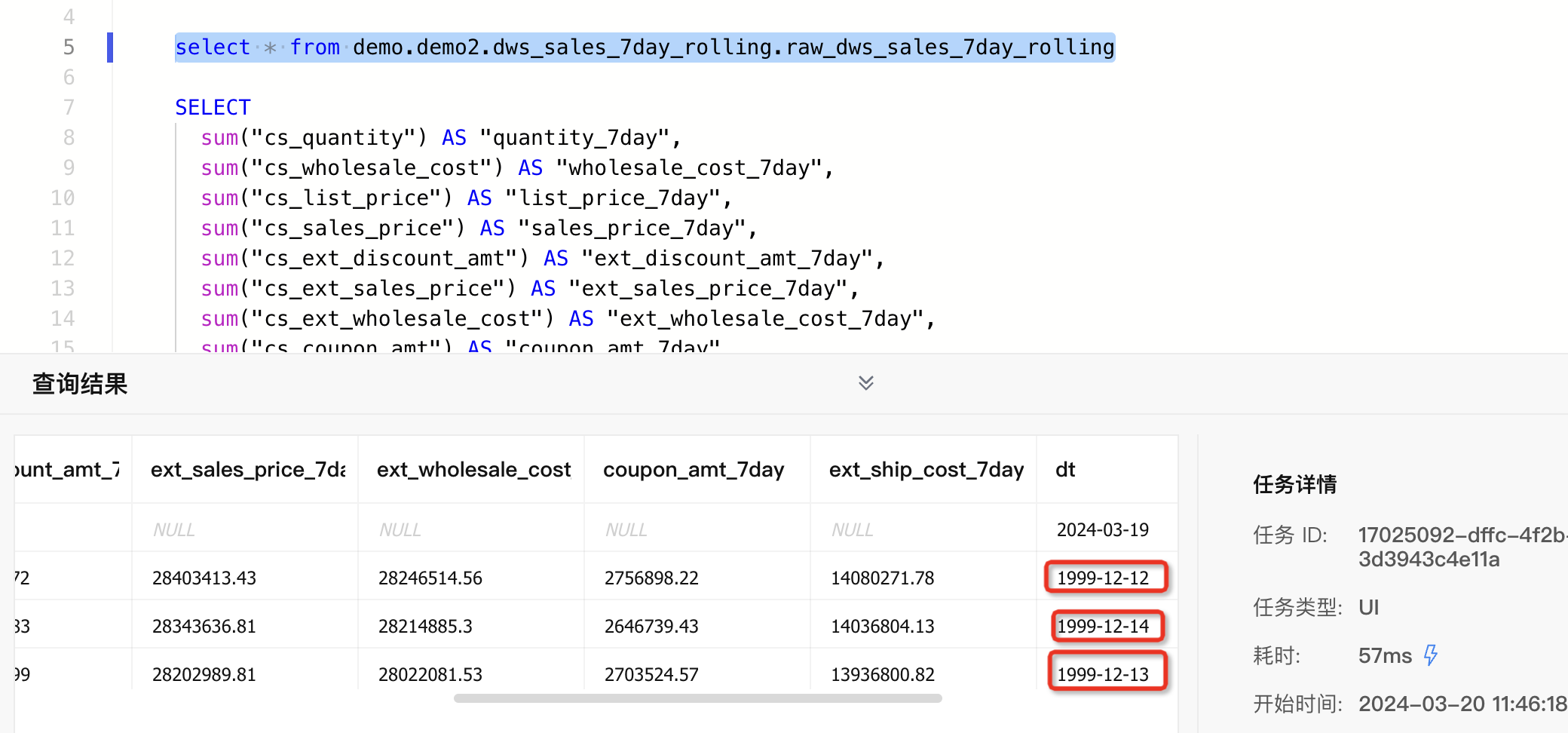Collapse the query results panel chevron
Viewport: 1568px width, 733px height.
(865, 383)
